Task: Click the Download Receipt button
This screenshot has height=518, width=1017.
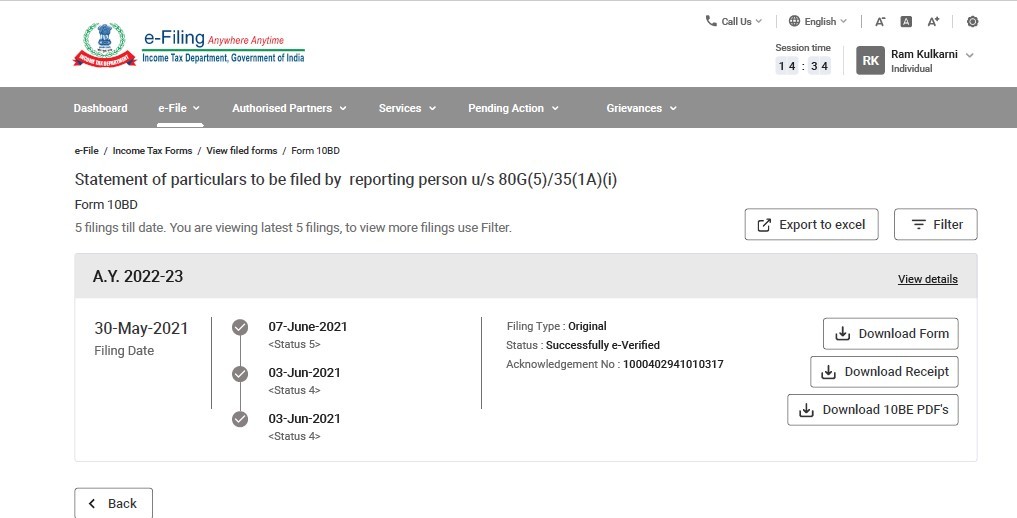Action: click(884, 372)
